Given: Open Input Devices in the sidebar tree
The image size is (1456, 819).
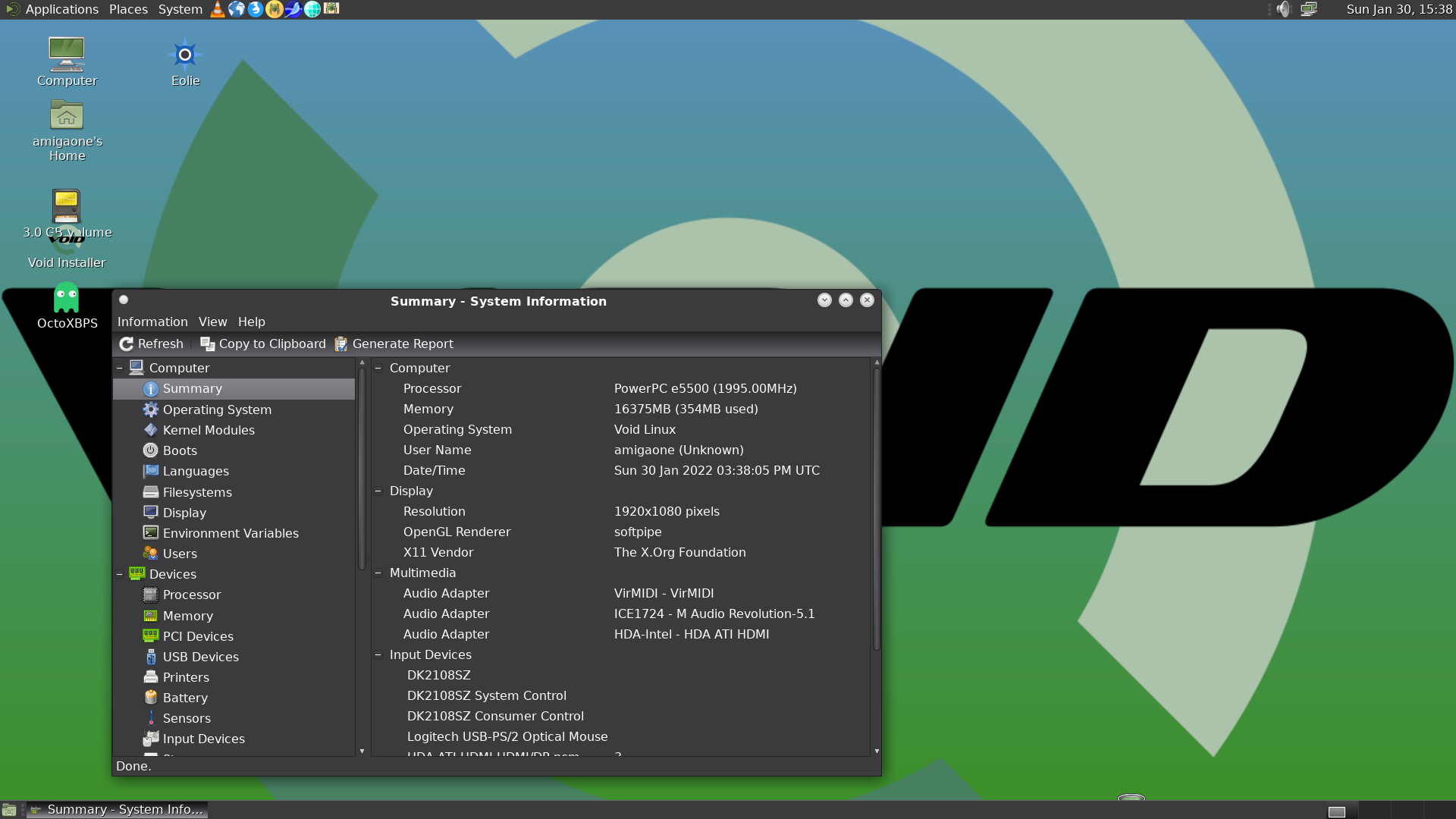Looking at the screenshot, I should click(x=234, y=739).
